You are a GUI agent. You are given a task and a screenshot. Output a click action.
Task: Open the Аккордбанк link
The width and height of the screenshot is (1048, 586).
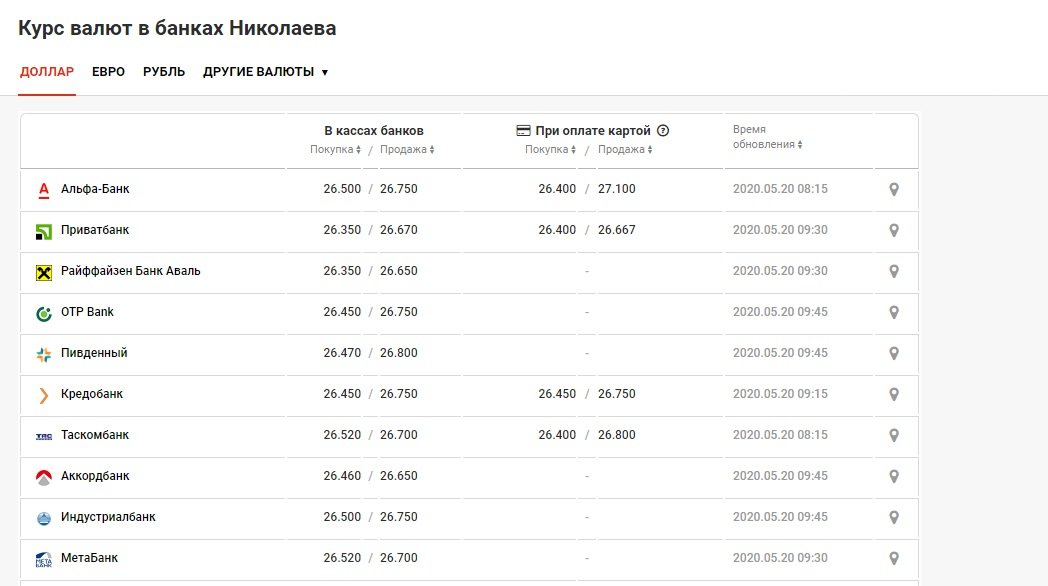coord(95,476)
